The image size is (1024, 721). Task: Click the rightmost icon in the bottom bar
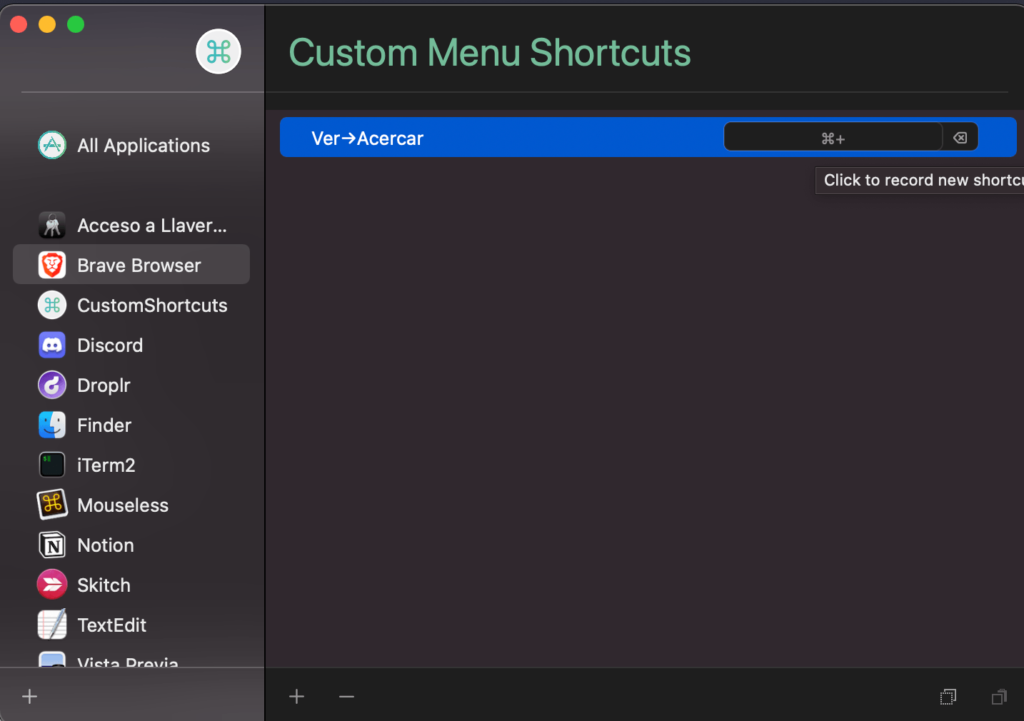pos(998,696)
